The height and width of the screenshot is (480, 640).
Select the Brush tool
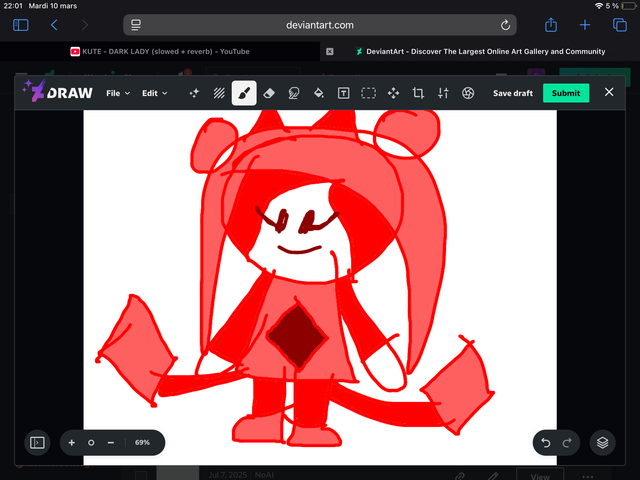click(x=243, y=93)
